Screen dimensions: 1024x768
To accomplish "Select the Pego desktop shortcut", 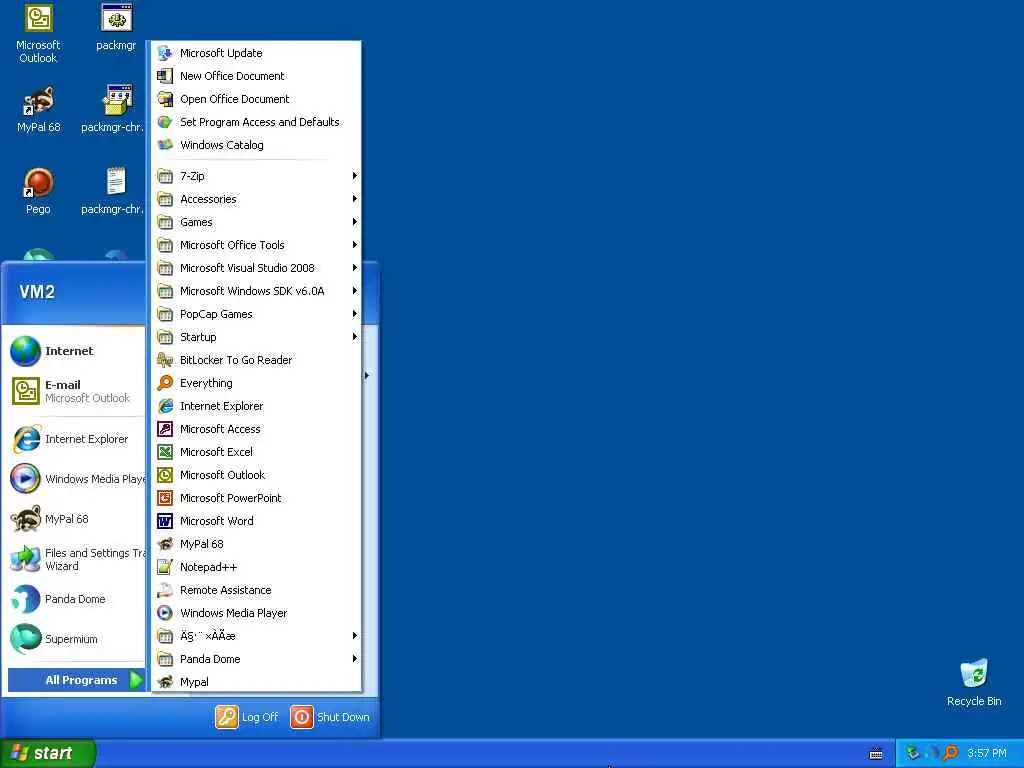I will (38, 191).
